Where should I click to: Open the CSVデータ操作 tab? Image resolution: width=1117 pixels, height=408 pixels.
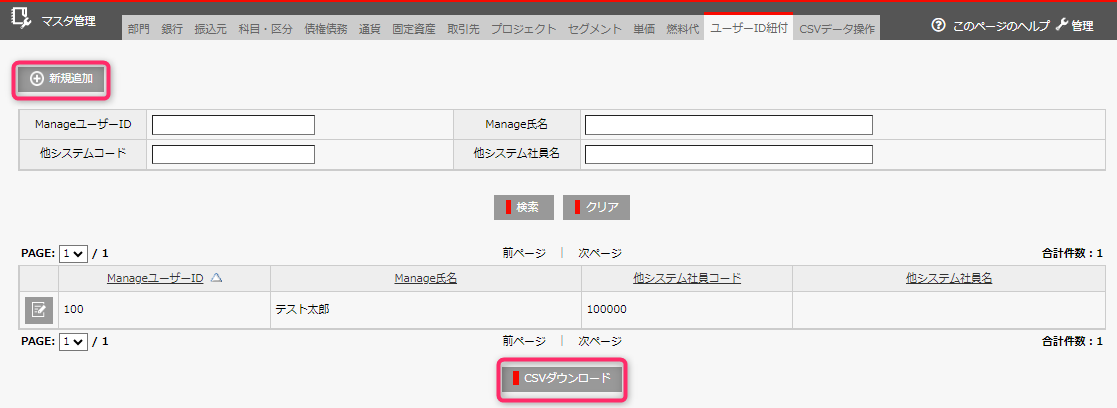[837, 29]
